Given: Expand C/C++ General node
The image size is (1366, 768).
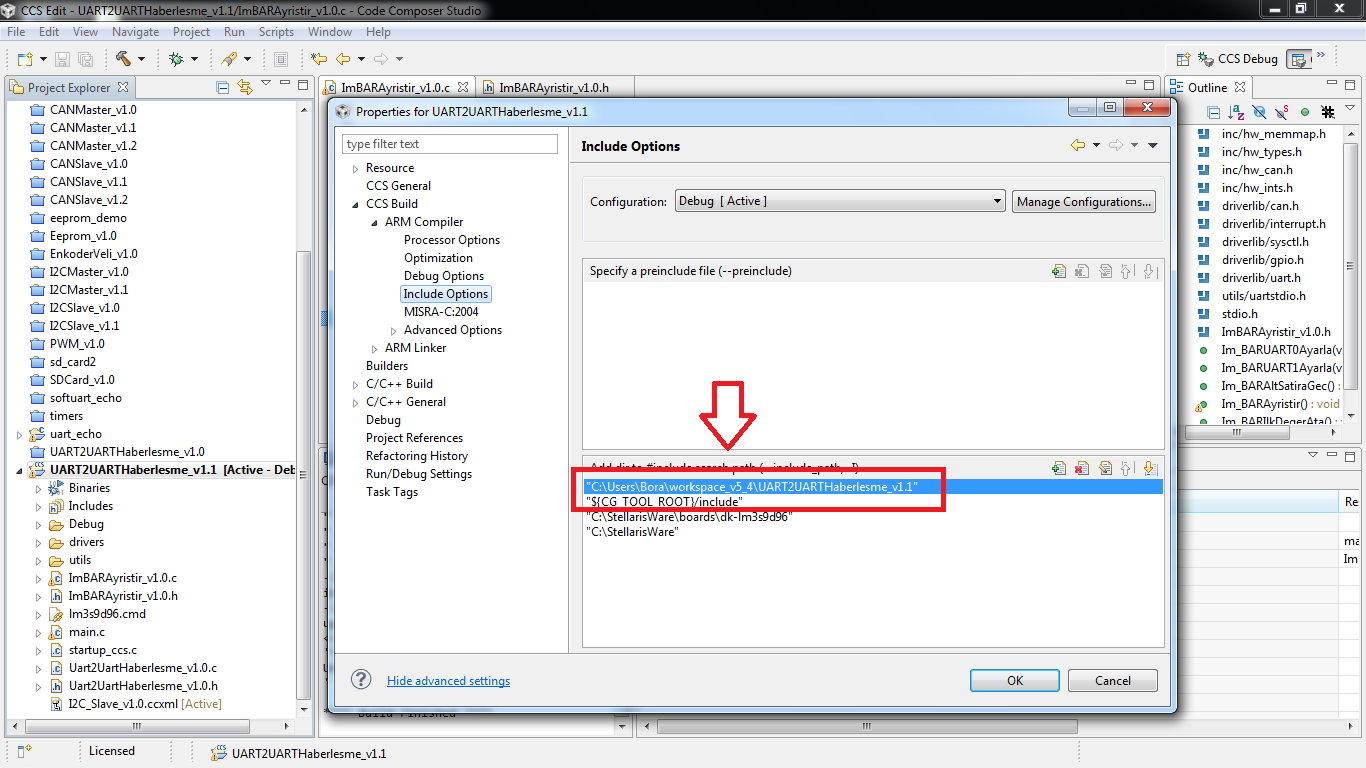Looking at the screenshot, I should tap(355, 402).
